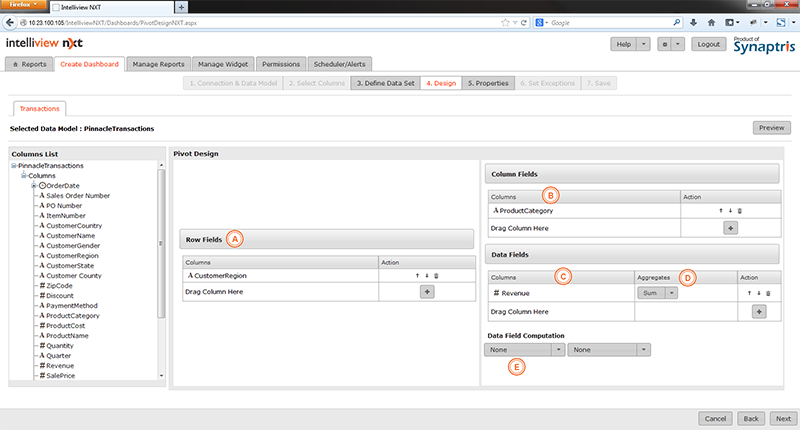Click the Next button
This screenshot has height=430, width=800.
pos(782,418)
